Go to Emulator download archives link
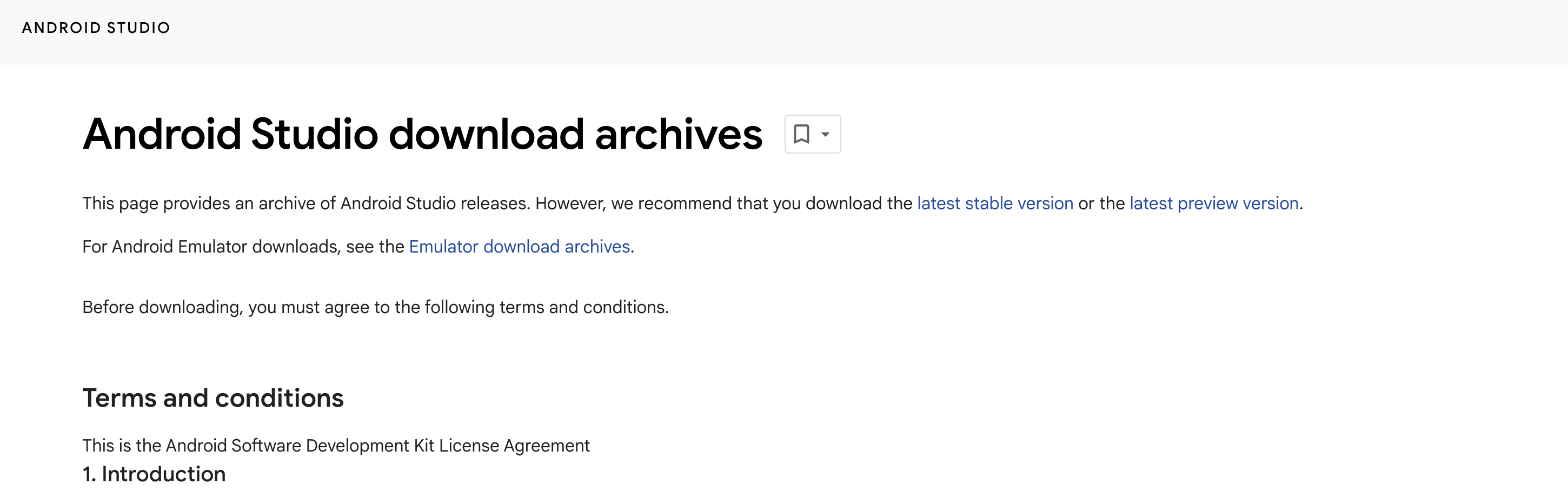 tap(519, 247)
